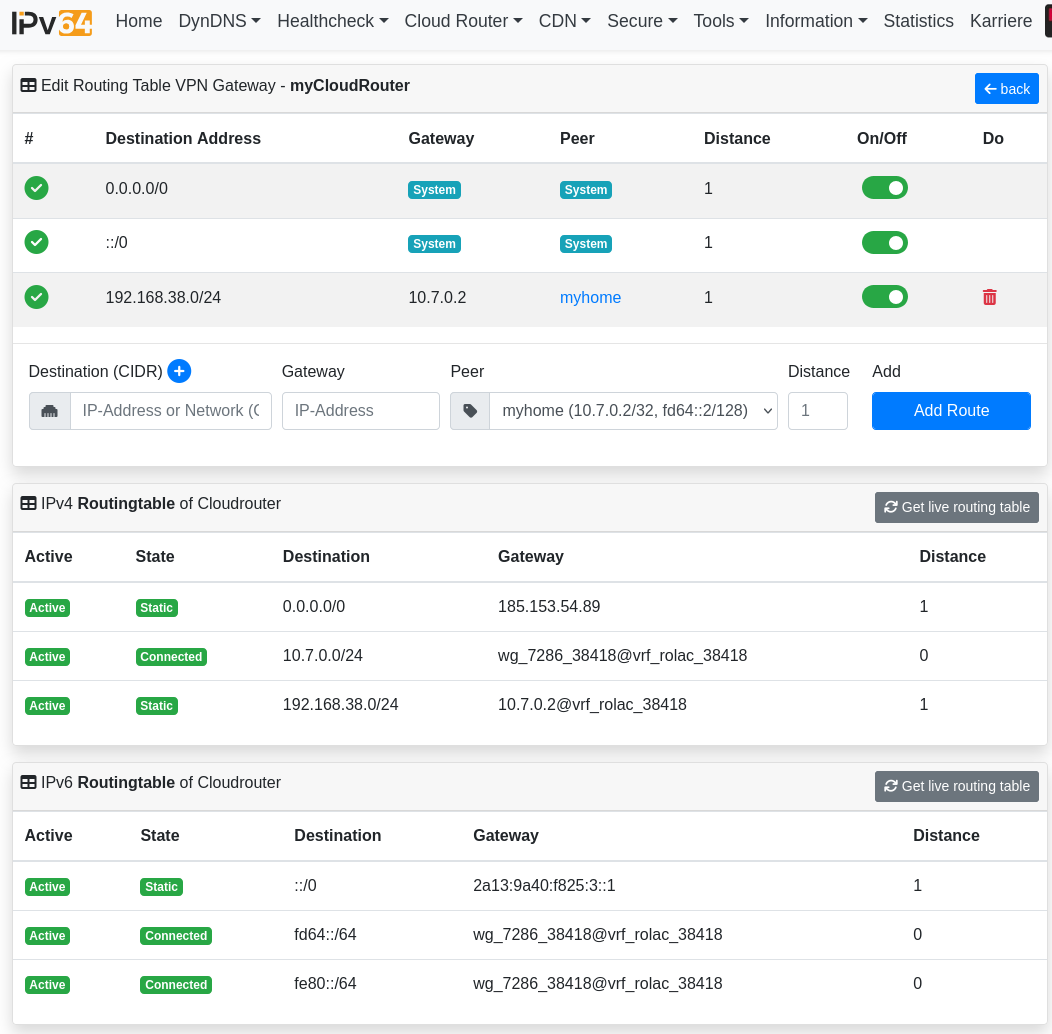The image size is (1052, 1034).
Task: Click the network icon in Destination field
Action: pos(50,411)
